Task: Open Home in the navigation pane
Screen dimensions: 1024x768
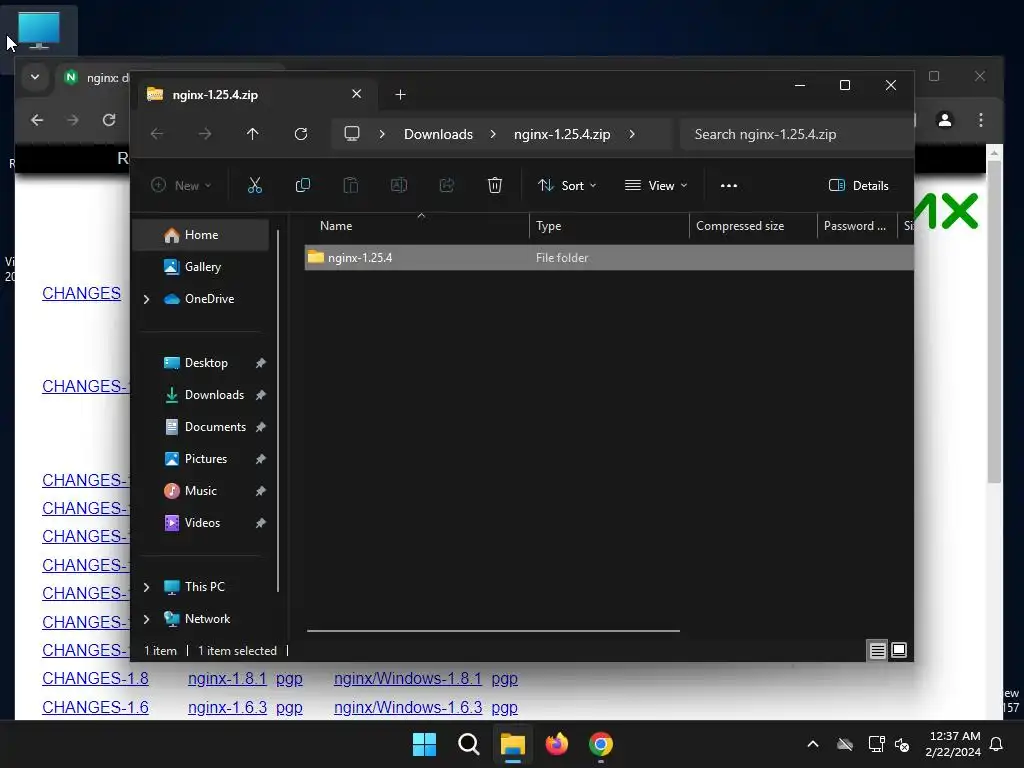Action: click(x=201, y=234)
